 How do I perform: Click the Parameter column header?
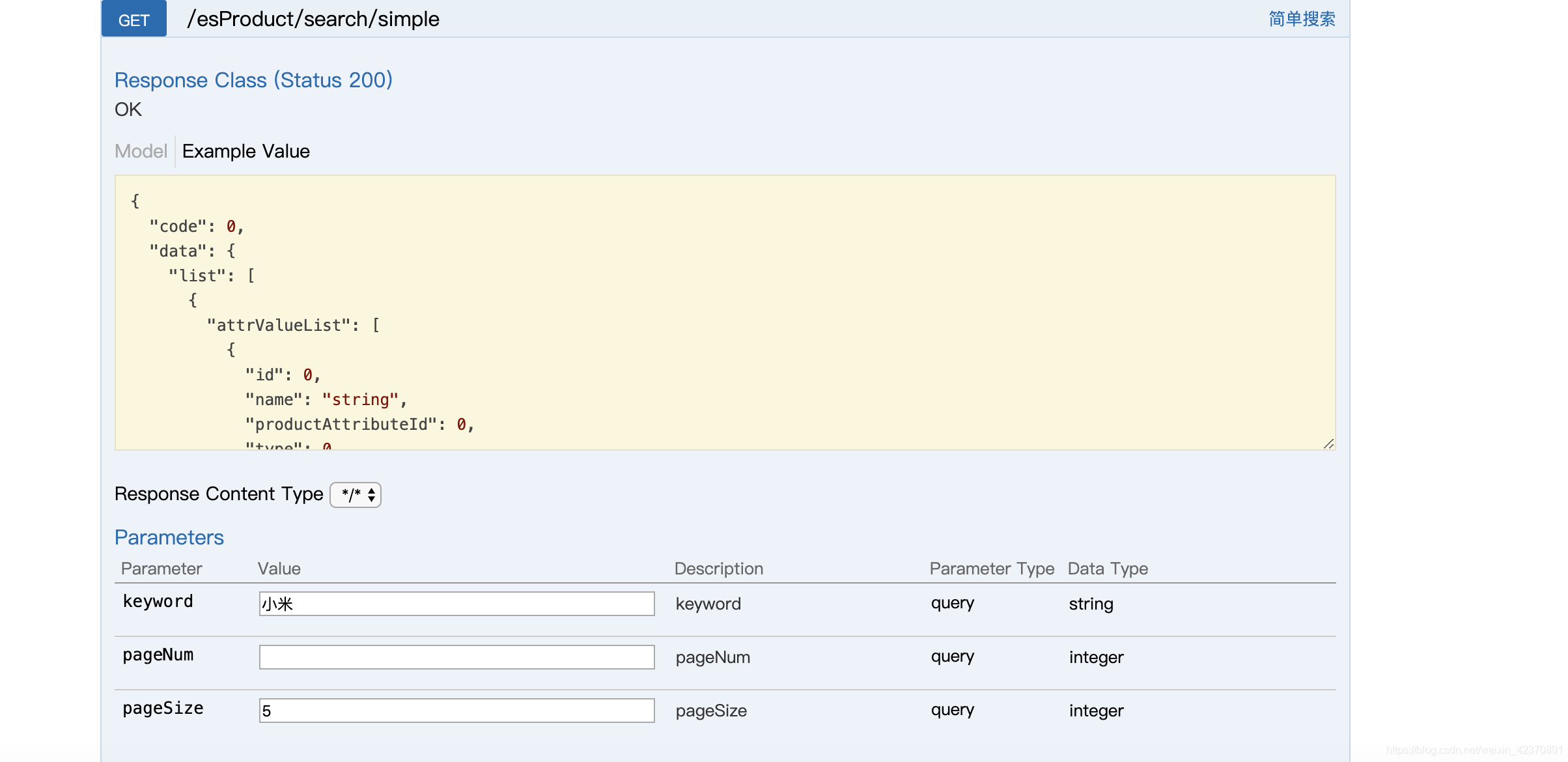tap(161, 569)
